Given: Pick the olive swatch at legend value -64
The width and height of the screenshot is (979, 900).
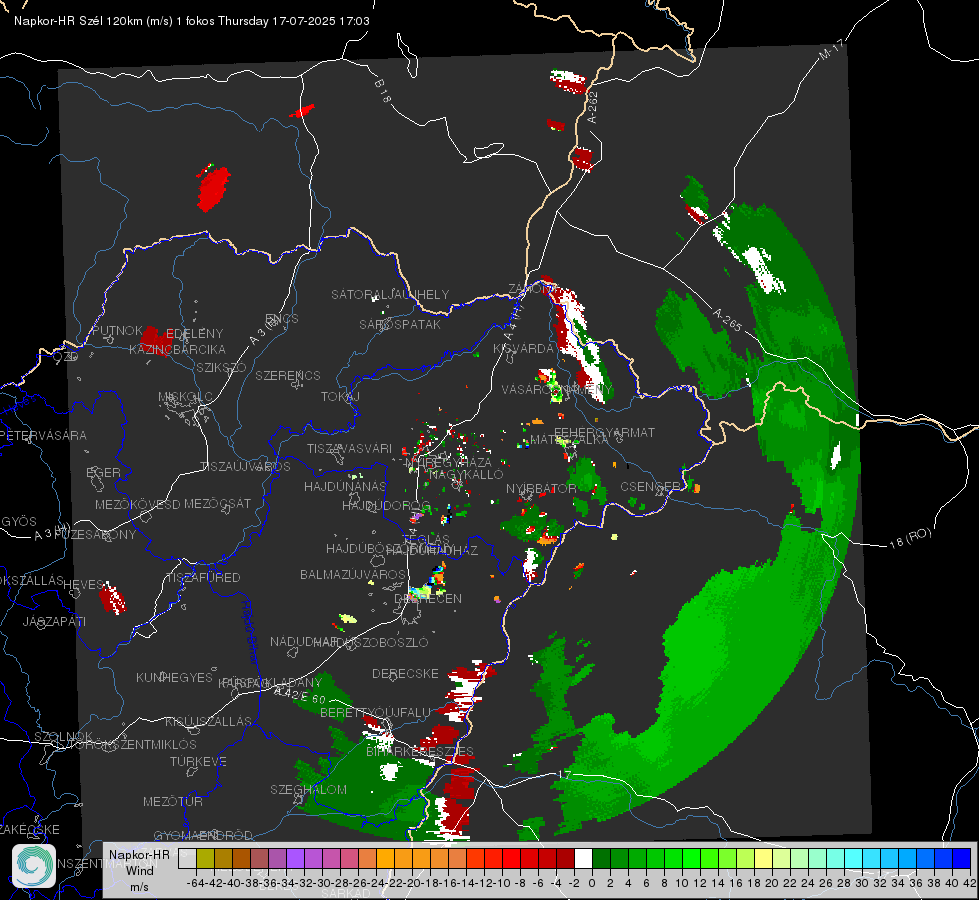Looking at the screenshot, I should [x=205, y=858].
